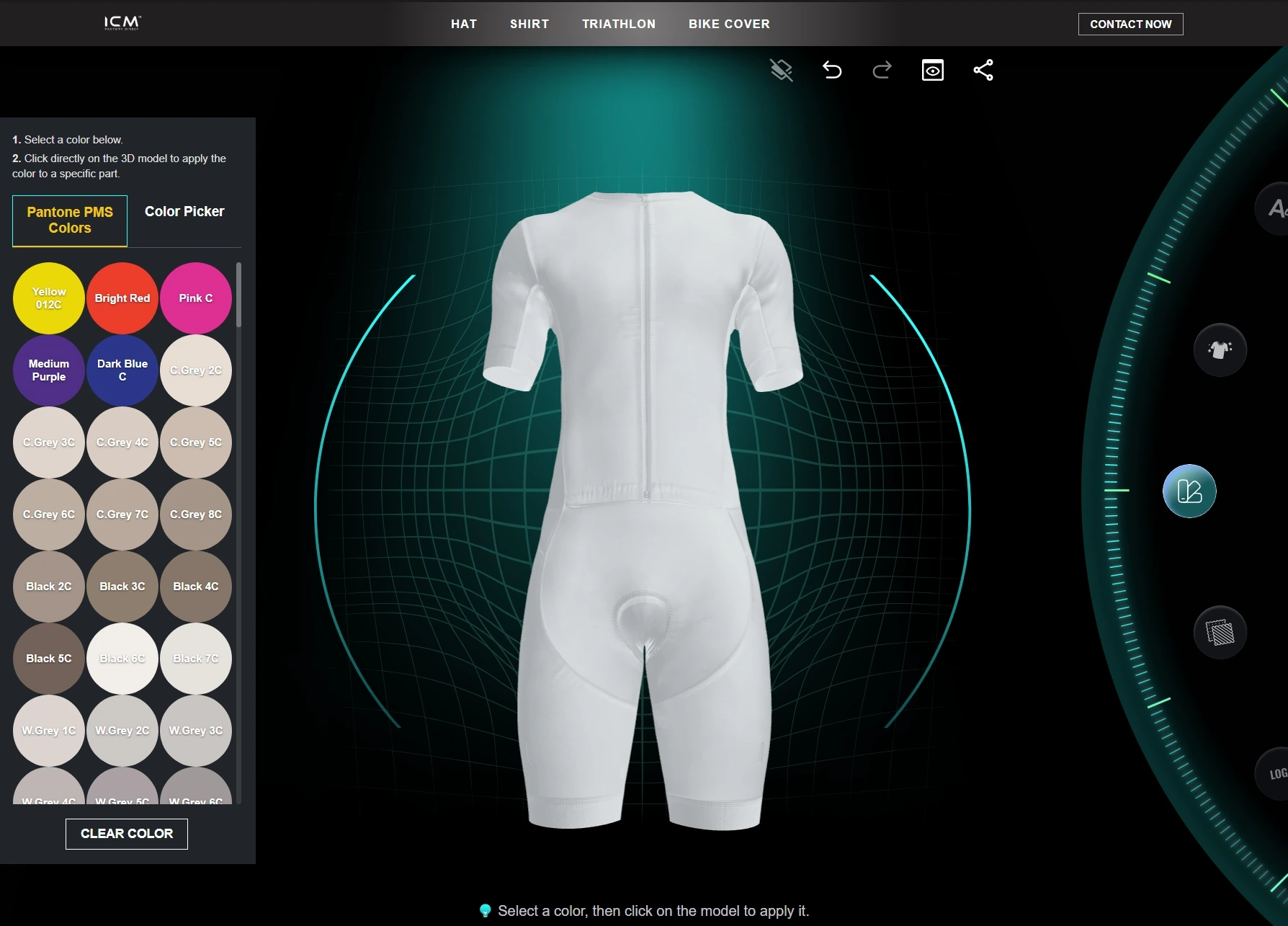Choose the C.Grey 2C swatch
This screenshot has width=1288, height=926.
click(x=196, y=370)
